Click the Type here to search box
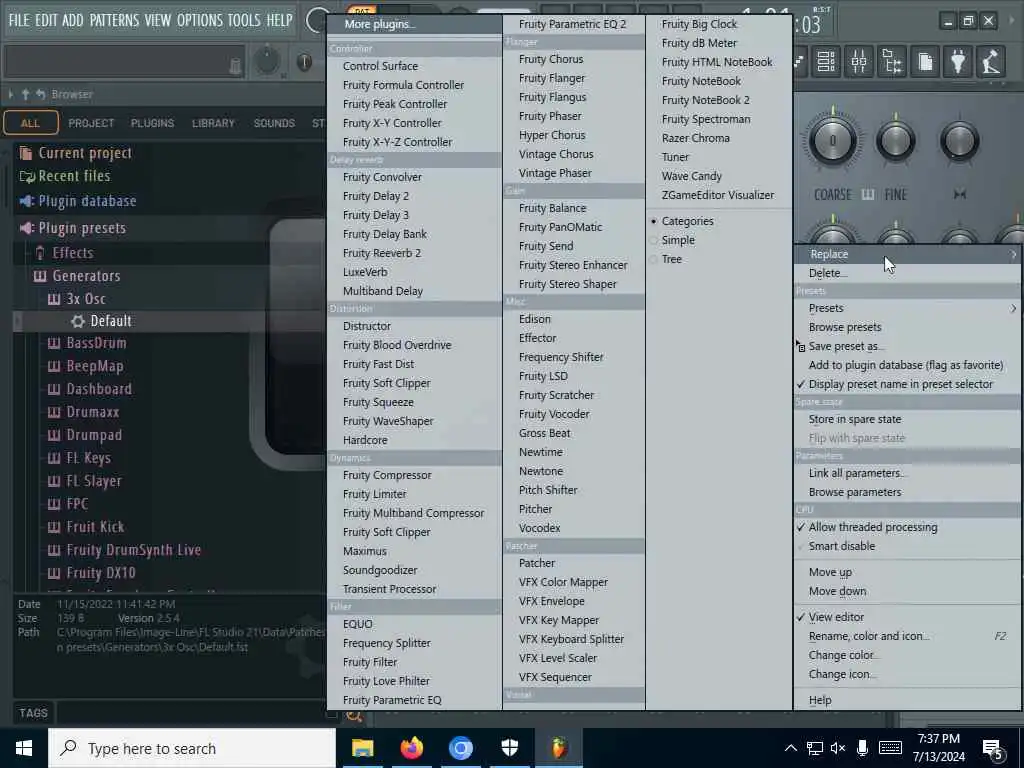Image resolution: width=1024 pixels, height=768 pixels. (x=192, y=748)
